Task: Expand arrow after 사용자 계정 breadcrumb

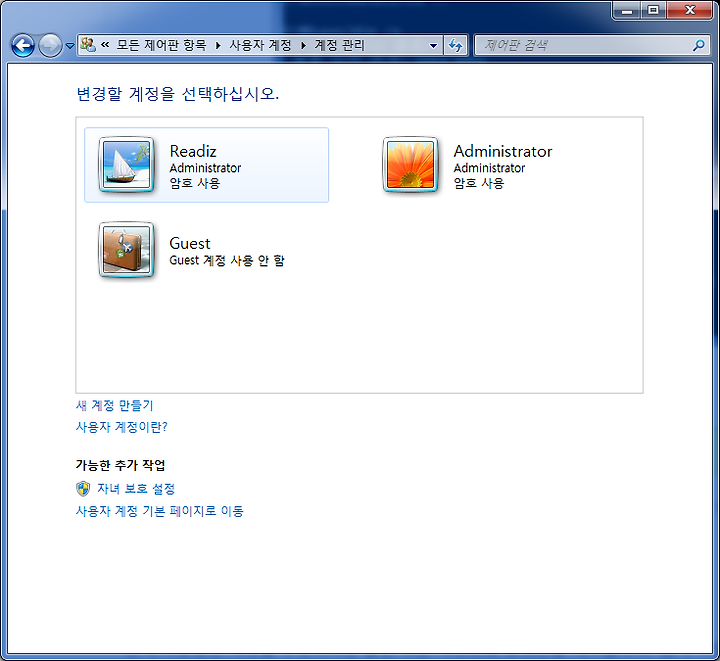Action: click(x=303, y=45)
